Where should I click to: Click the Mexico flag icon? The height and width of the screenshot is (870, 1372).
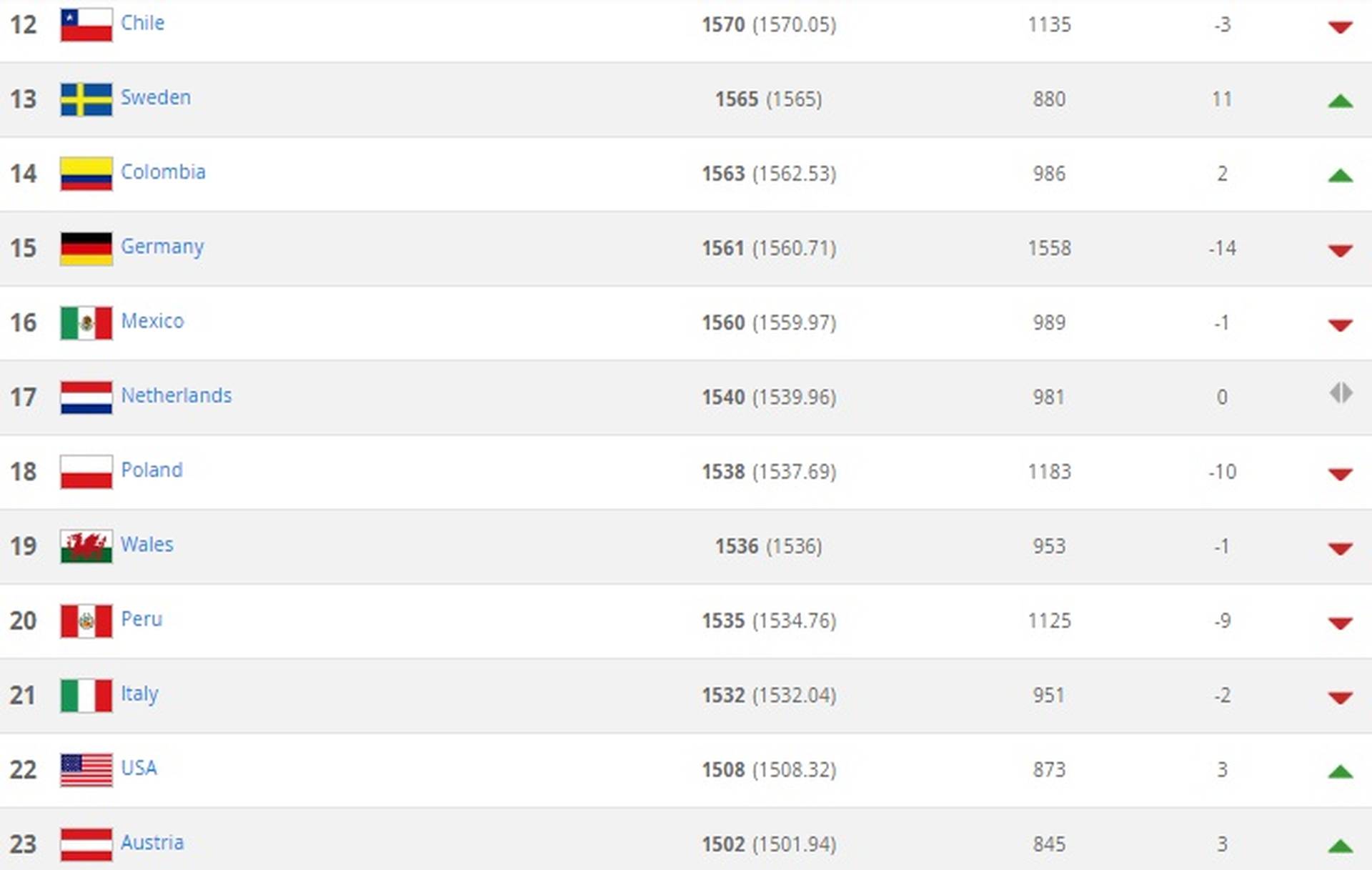coord(86,323)
